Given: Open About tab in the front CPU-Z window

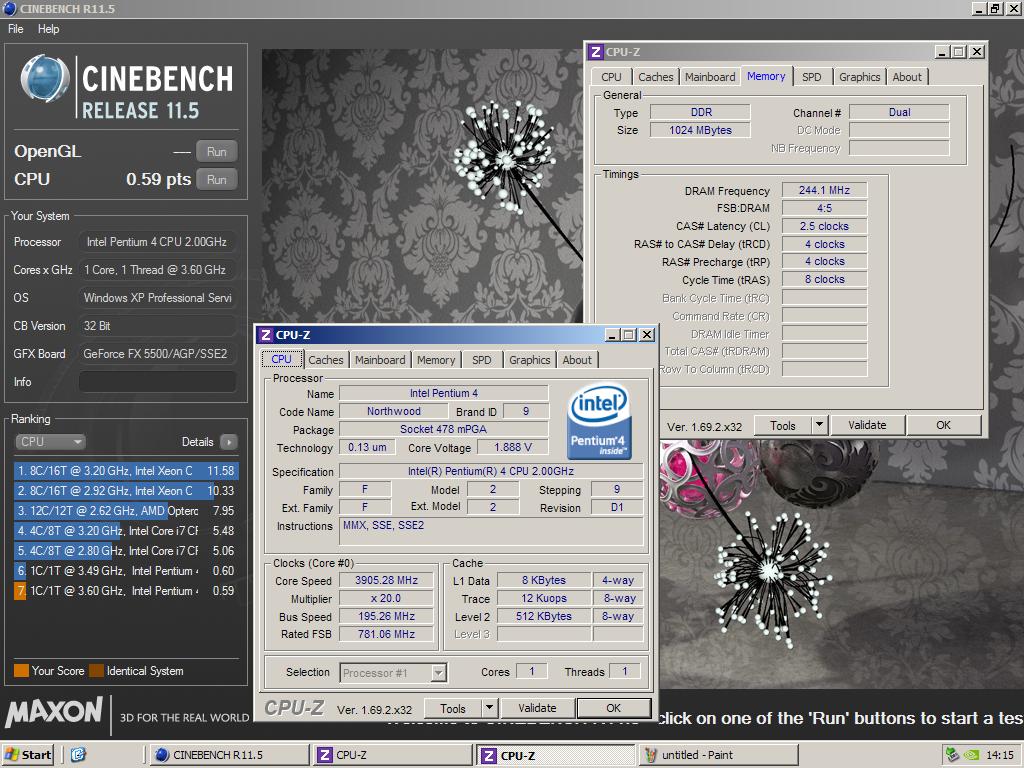Looking at the screenshot, I should tap(577, 360).
